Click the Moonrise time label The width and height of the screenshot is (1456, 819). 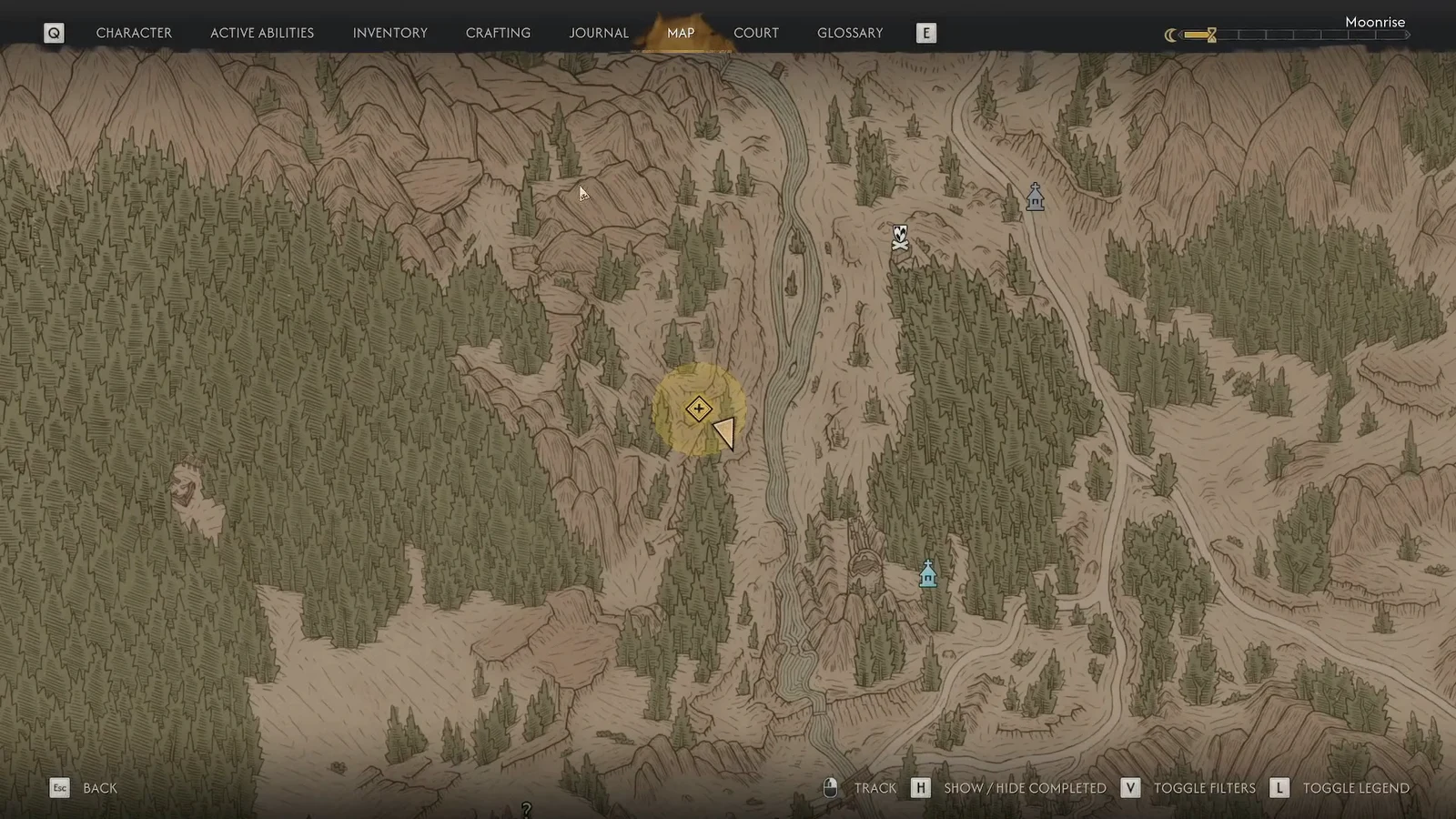(x=1375, y=22)
